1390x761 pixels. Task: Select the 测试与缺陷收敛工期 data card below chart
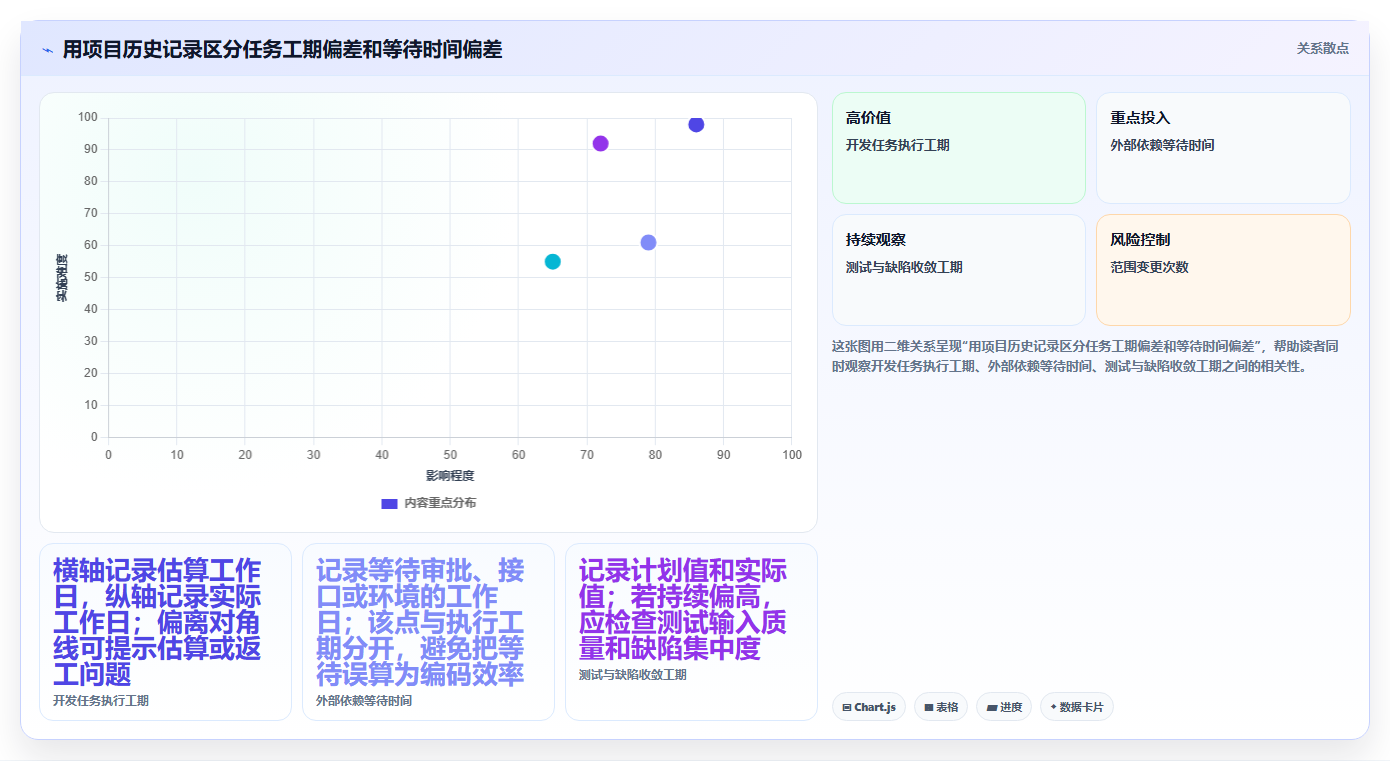point(691,632)
